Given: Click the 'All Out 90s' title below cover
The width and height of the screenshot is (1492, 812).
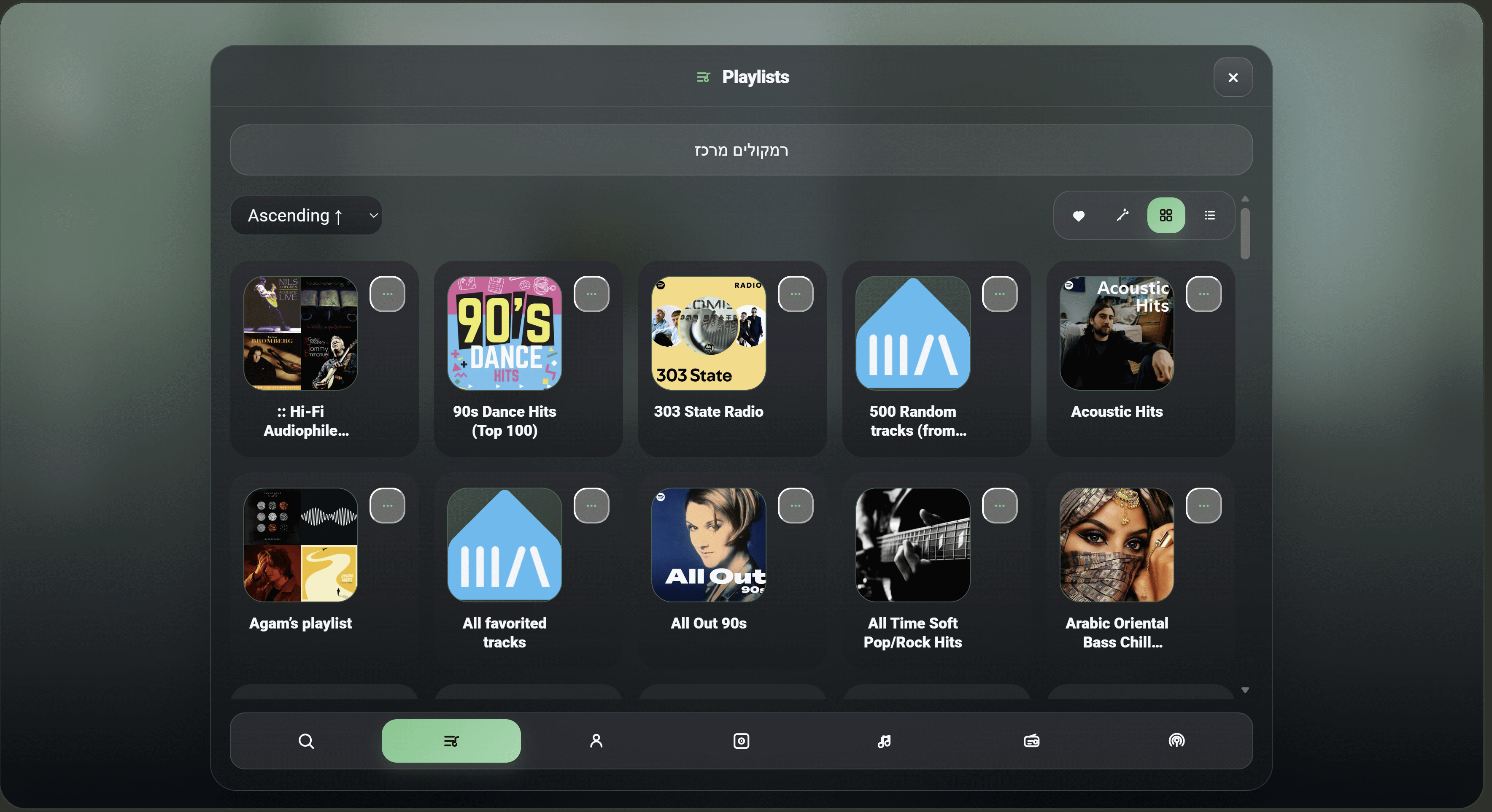Looking at the screenshot, I should [x=709, y=623].
